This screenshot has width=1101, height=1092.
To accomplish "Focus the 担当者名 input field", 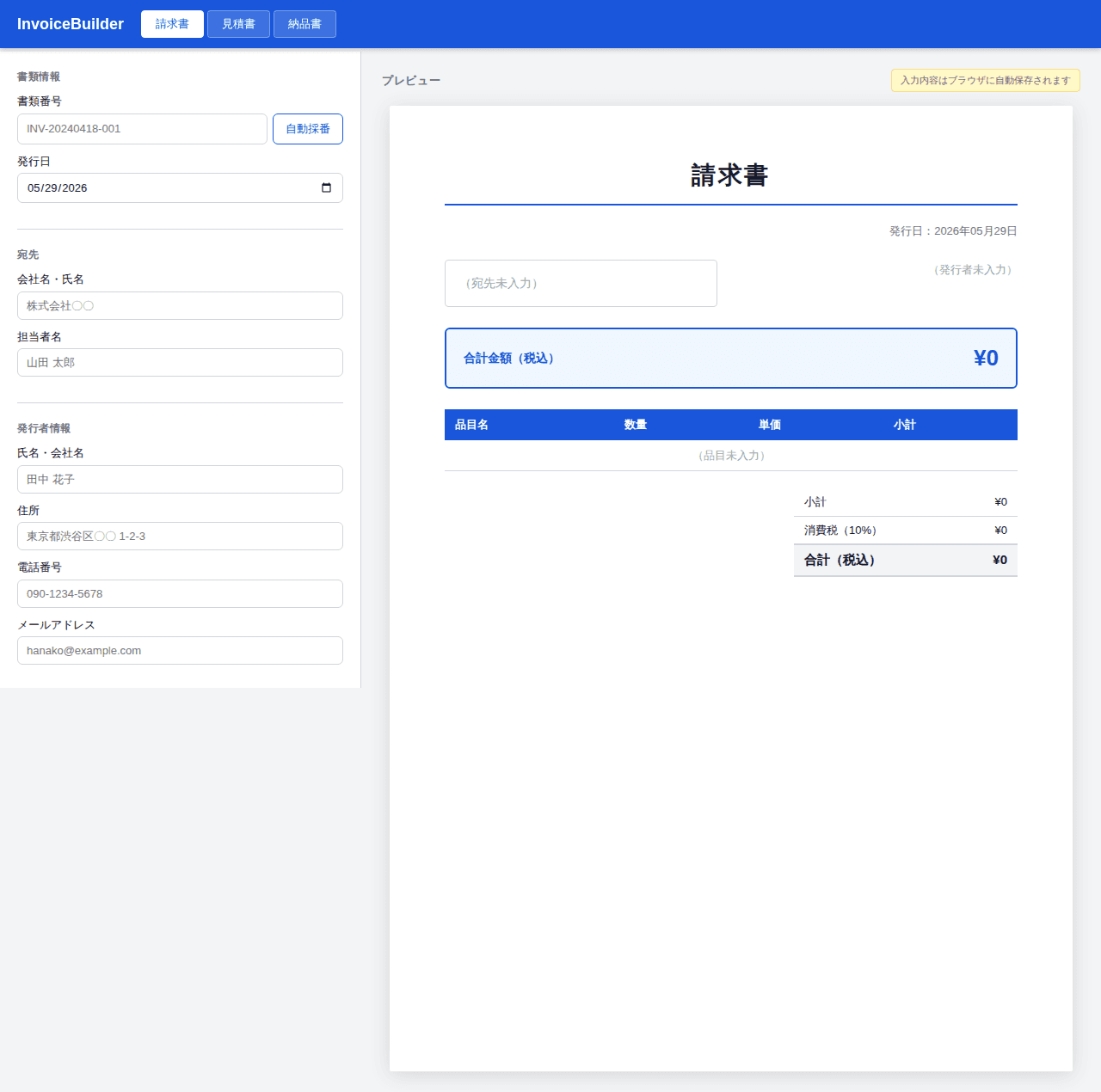I will (x=180, y=362).
